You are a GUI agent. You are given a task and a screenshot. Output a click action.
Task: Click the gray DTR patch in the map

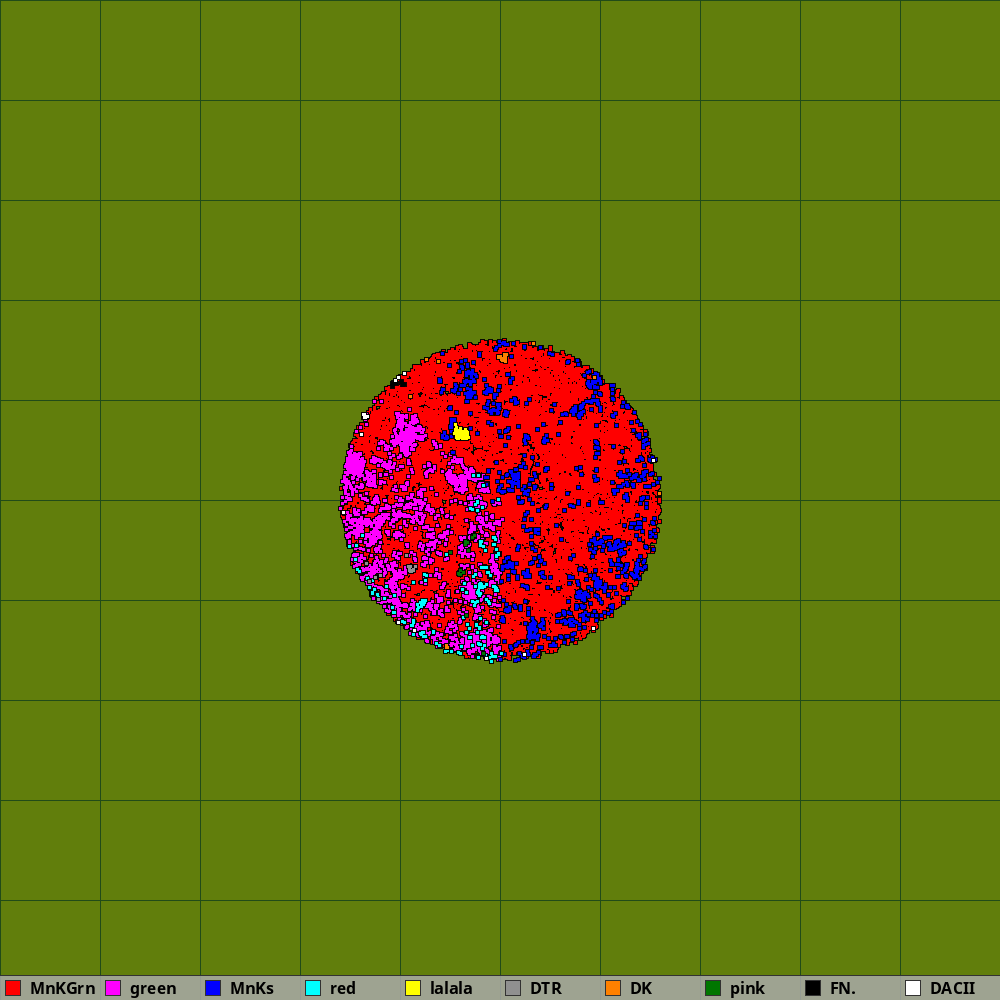pos(411,568)
